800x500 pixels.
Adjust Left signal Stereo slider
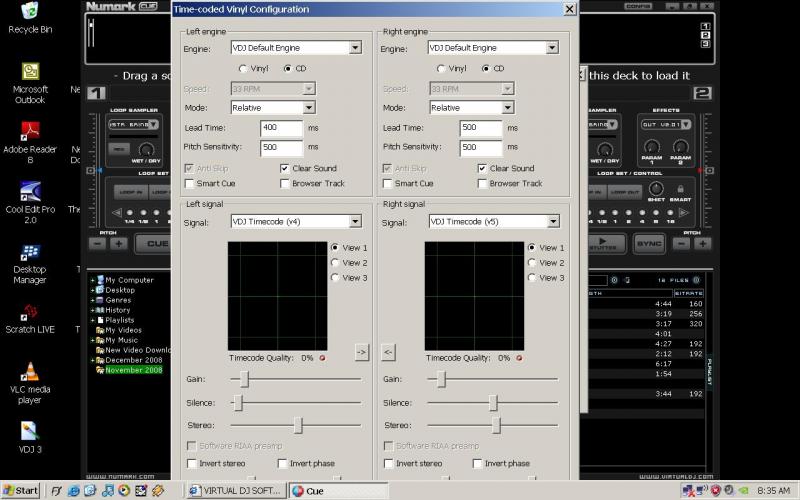298,425
